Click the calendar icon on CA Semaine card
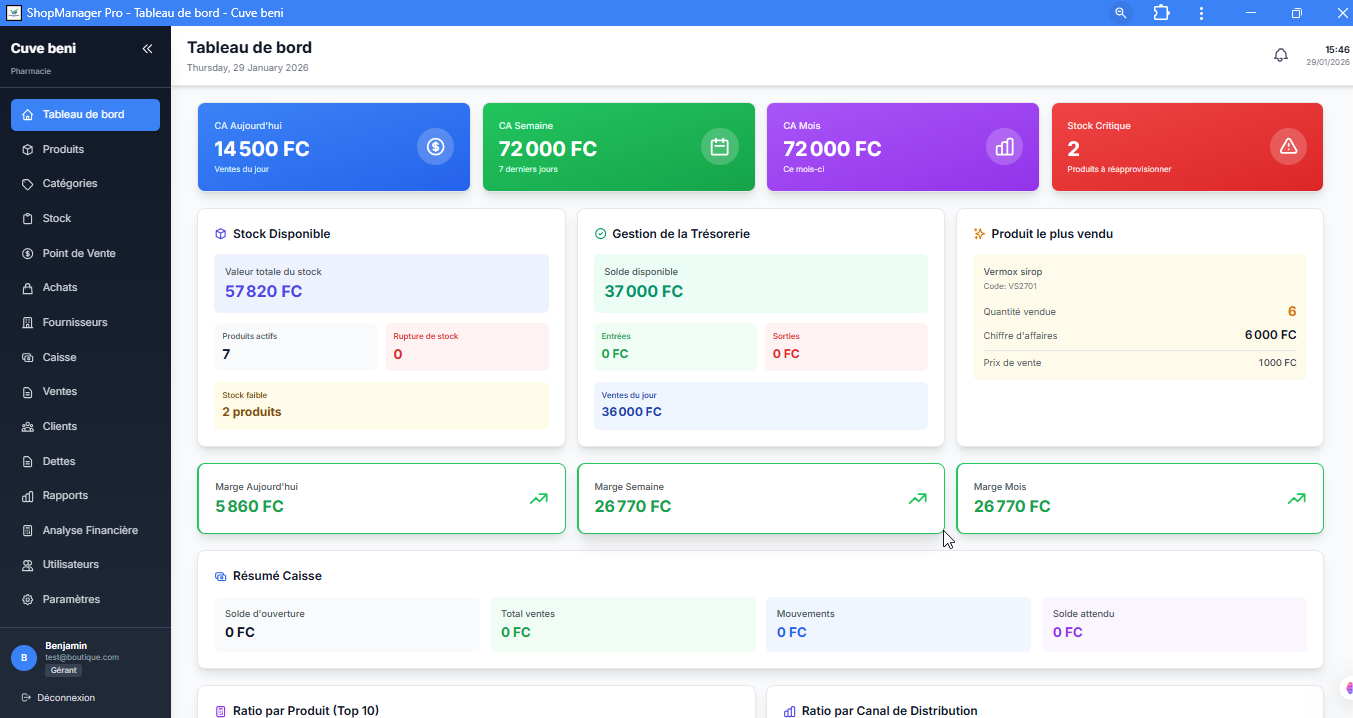 coord(719,147)
